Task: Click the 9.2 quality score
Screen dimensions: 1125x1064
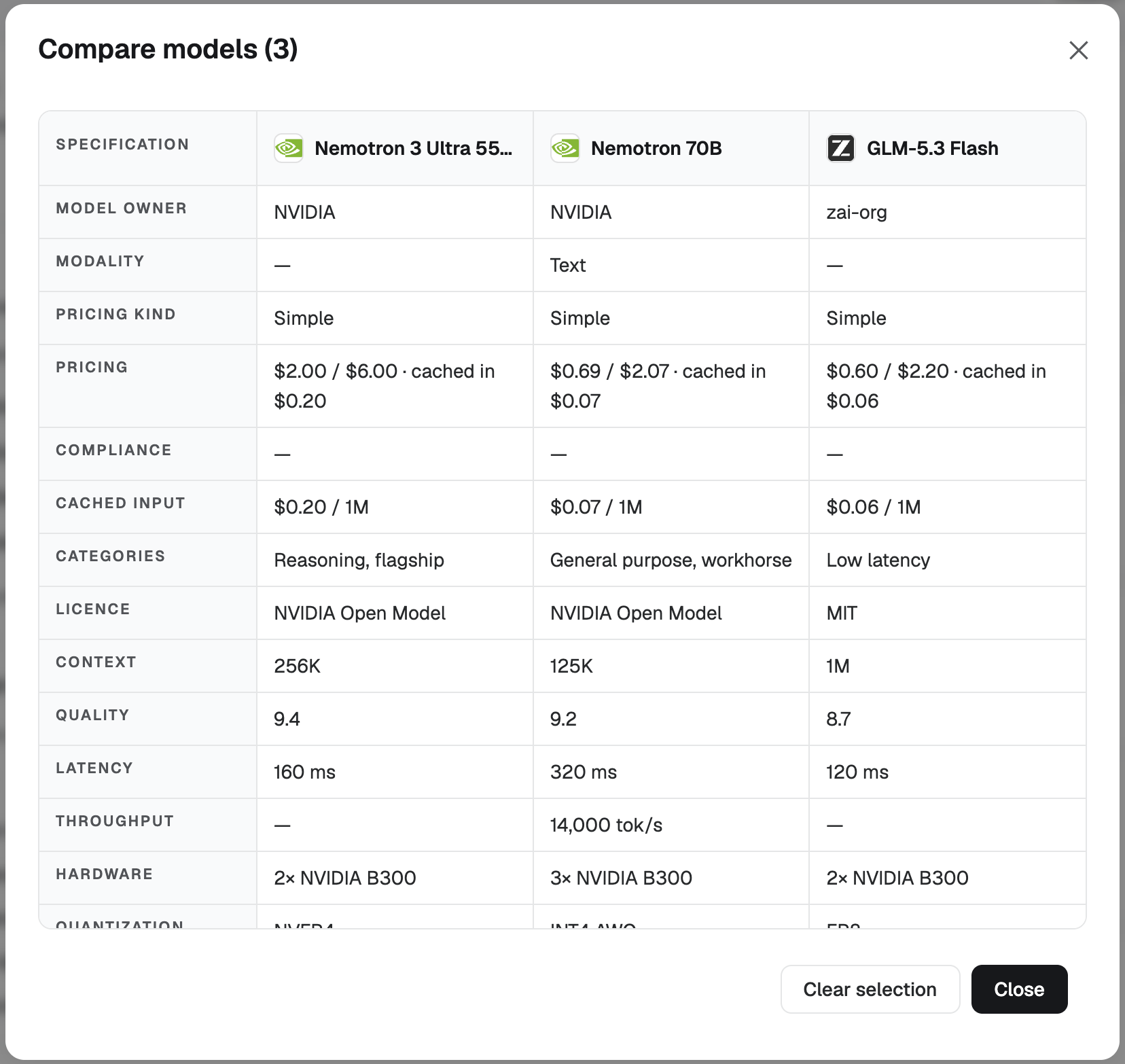Action: [x=563, y=720]
